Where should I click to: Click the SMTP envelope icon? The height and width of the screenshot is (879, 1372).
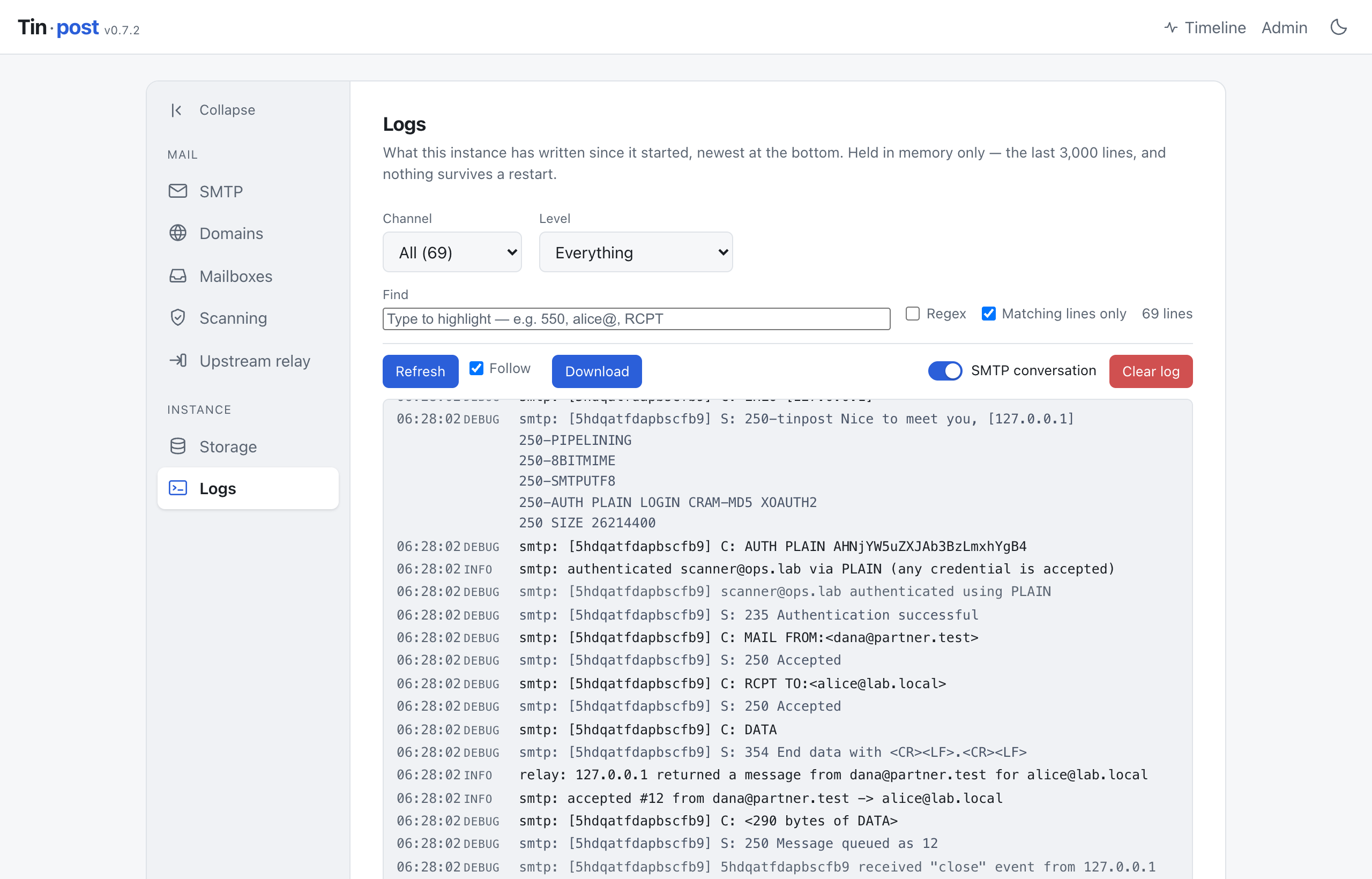coord(177,191)
